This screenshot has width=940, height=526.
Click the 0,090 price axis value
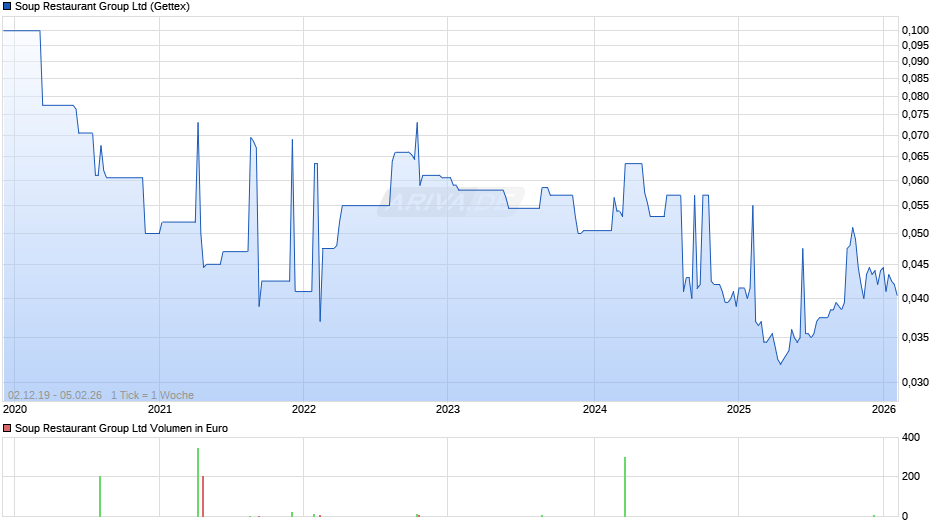(915, 61)
